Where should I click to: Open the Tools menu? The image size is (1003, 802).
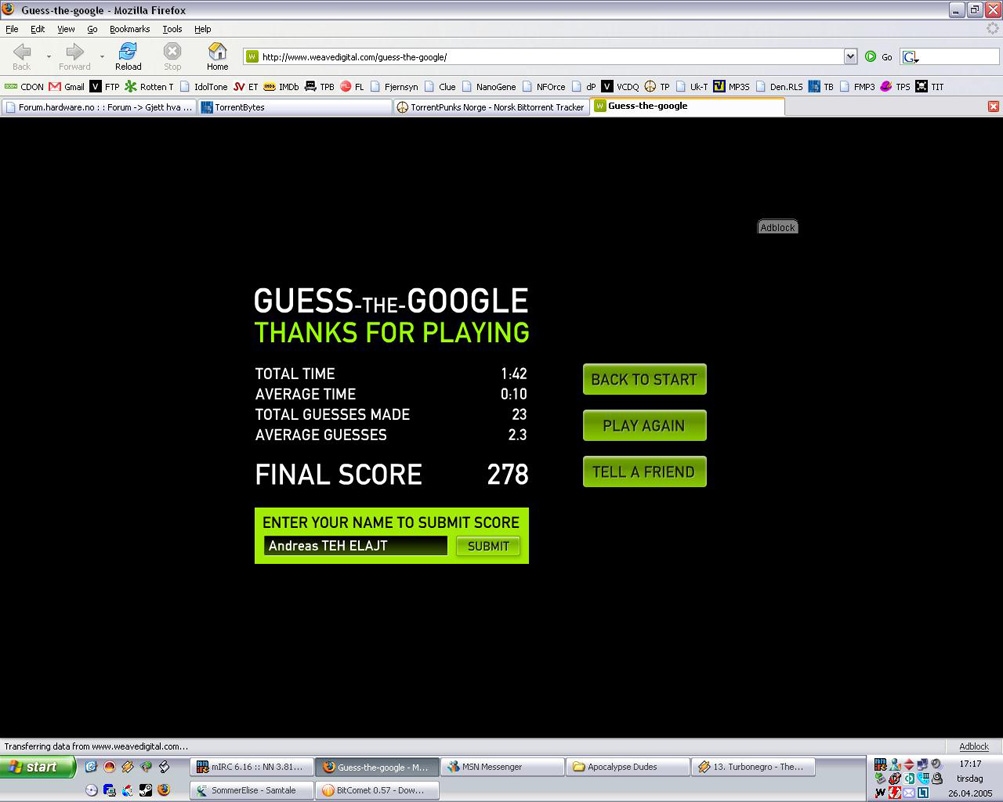point(172,29)
